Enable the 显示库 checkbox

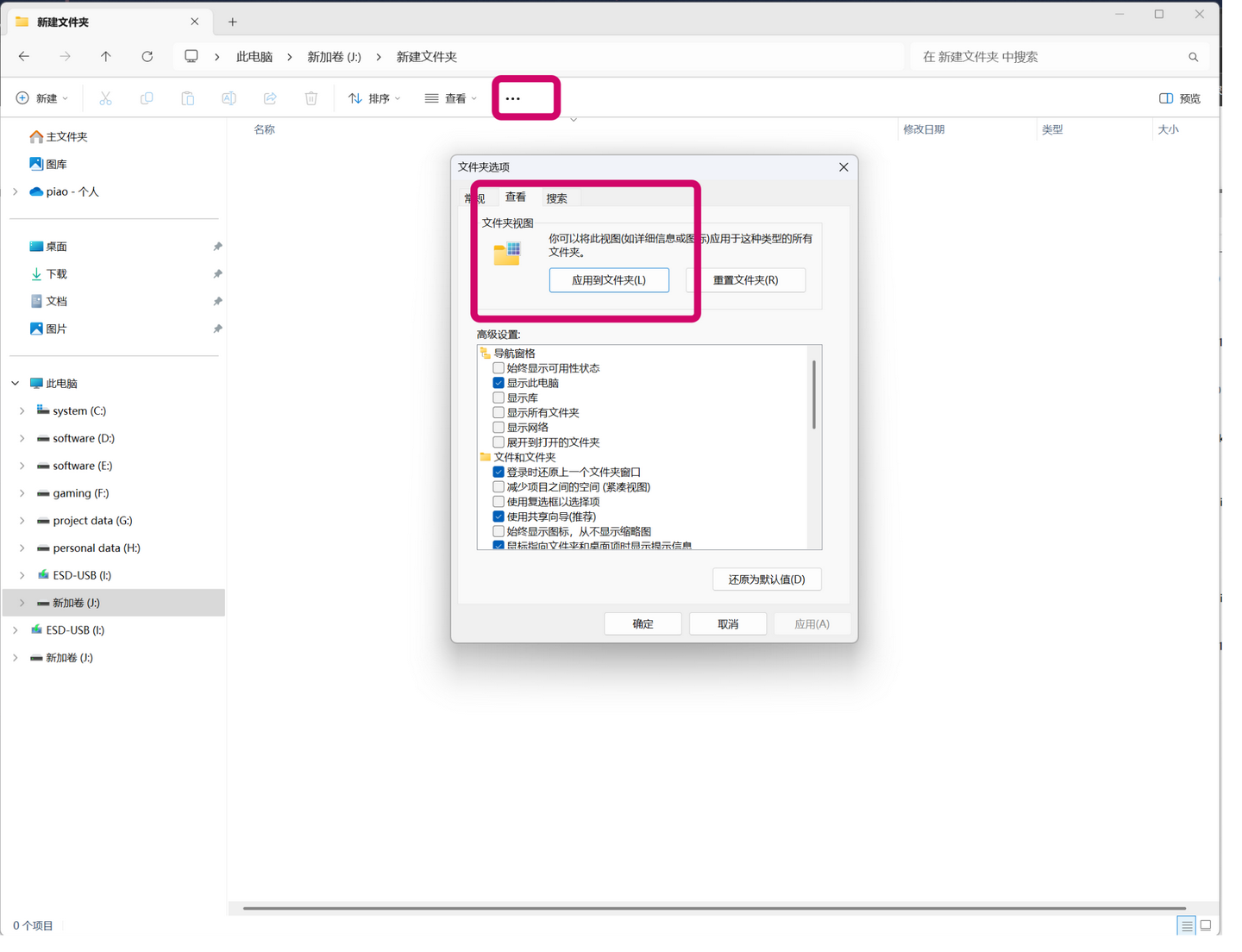click(x=499, y=398)
